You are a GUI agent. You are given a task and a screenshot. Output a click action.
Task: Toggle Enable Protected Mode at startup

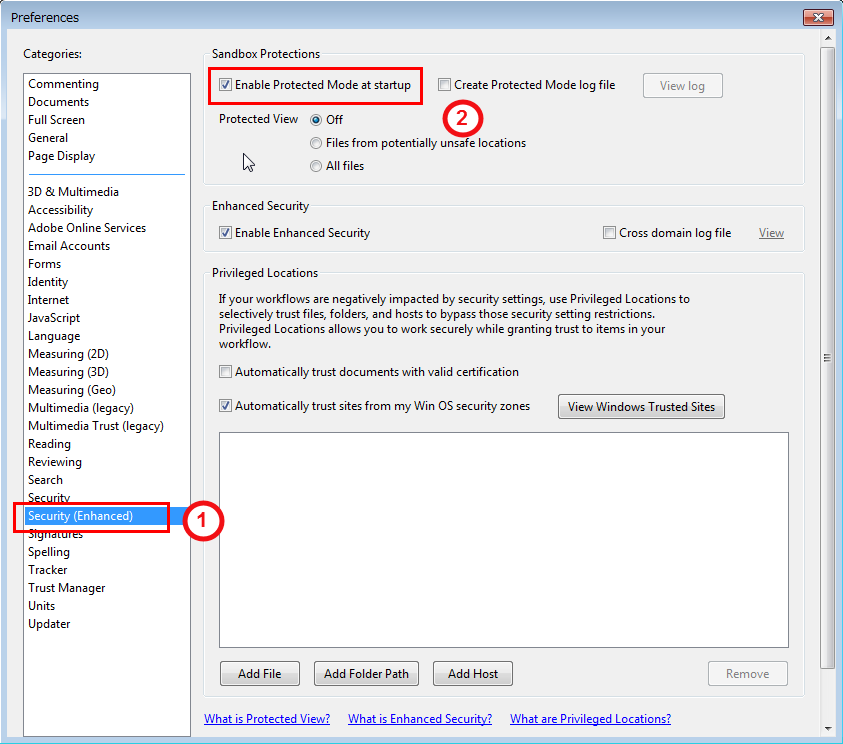226,86
